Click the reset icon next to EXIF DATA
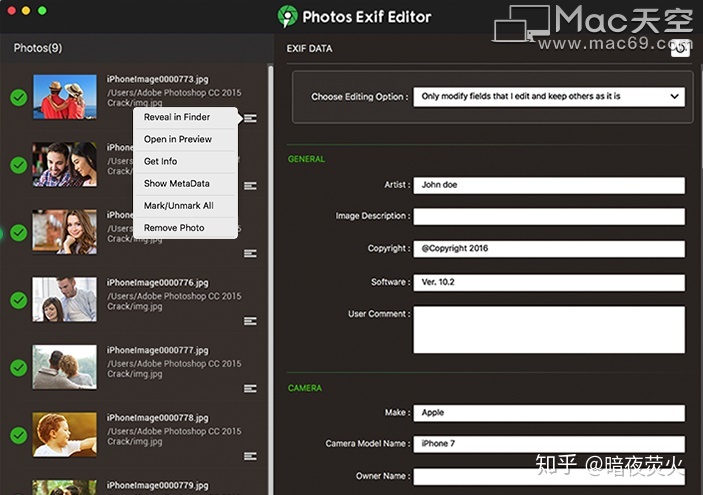Viewport: 703px width, 495px height. click(x=680, y=48)
